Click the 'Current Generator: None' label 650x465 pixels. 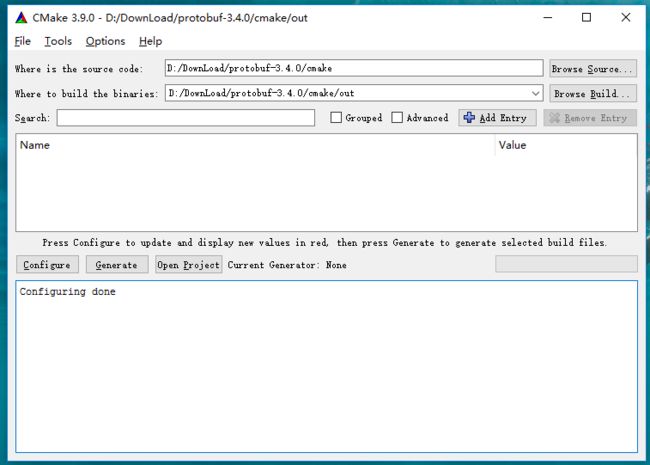pyautogui.click(x=287, y=265)
